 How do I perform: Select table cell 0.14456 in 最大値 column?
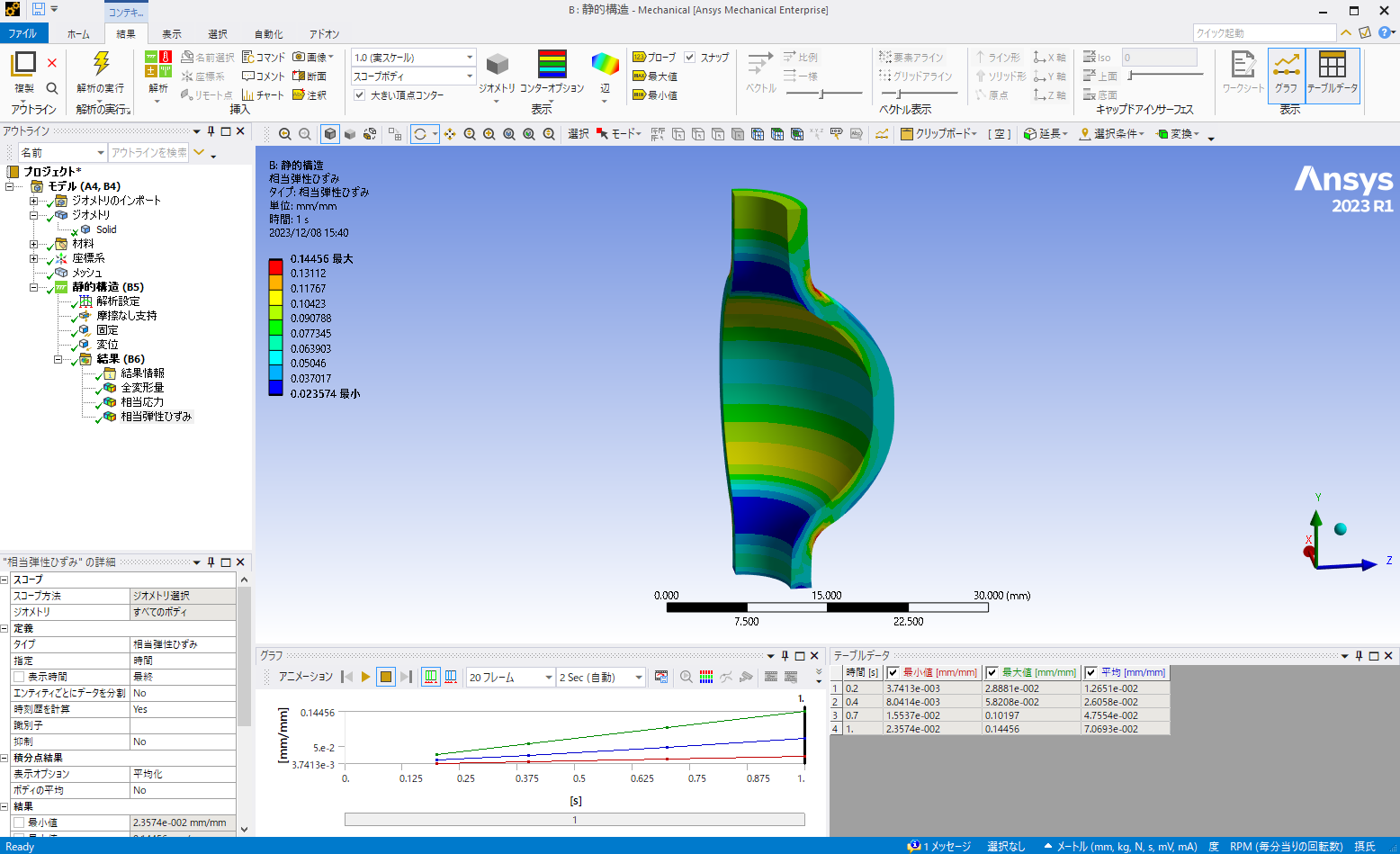click(1031, 729)
